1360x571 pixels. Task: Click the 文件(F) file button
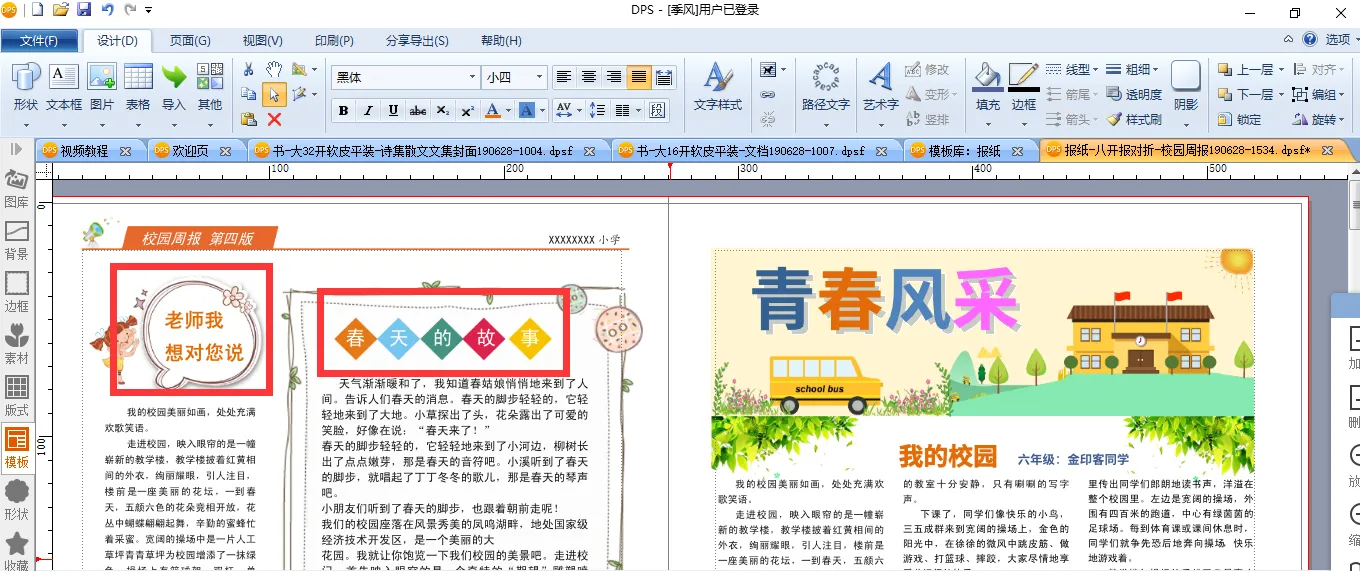(39, 41)
